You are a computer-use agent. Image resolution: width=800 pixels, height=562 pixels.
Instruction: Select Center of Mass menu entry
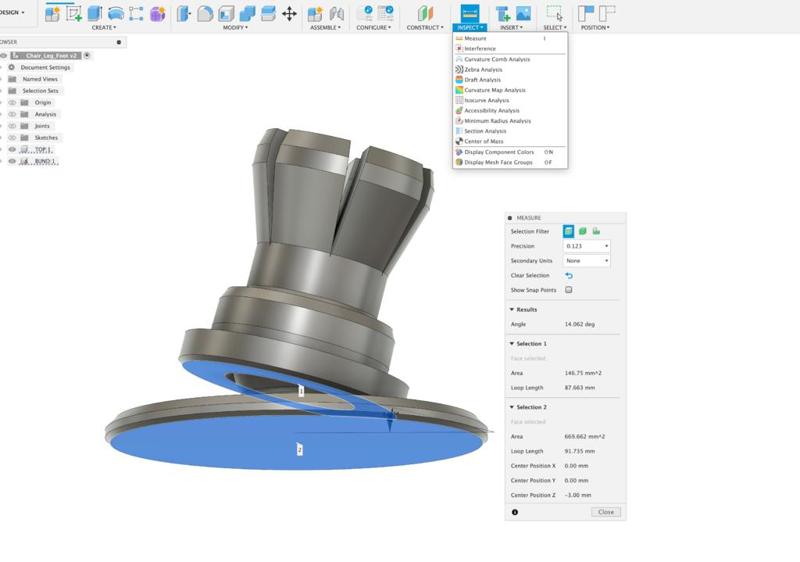tap(482, 141)
